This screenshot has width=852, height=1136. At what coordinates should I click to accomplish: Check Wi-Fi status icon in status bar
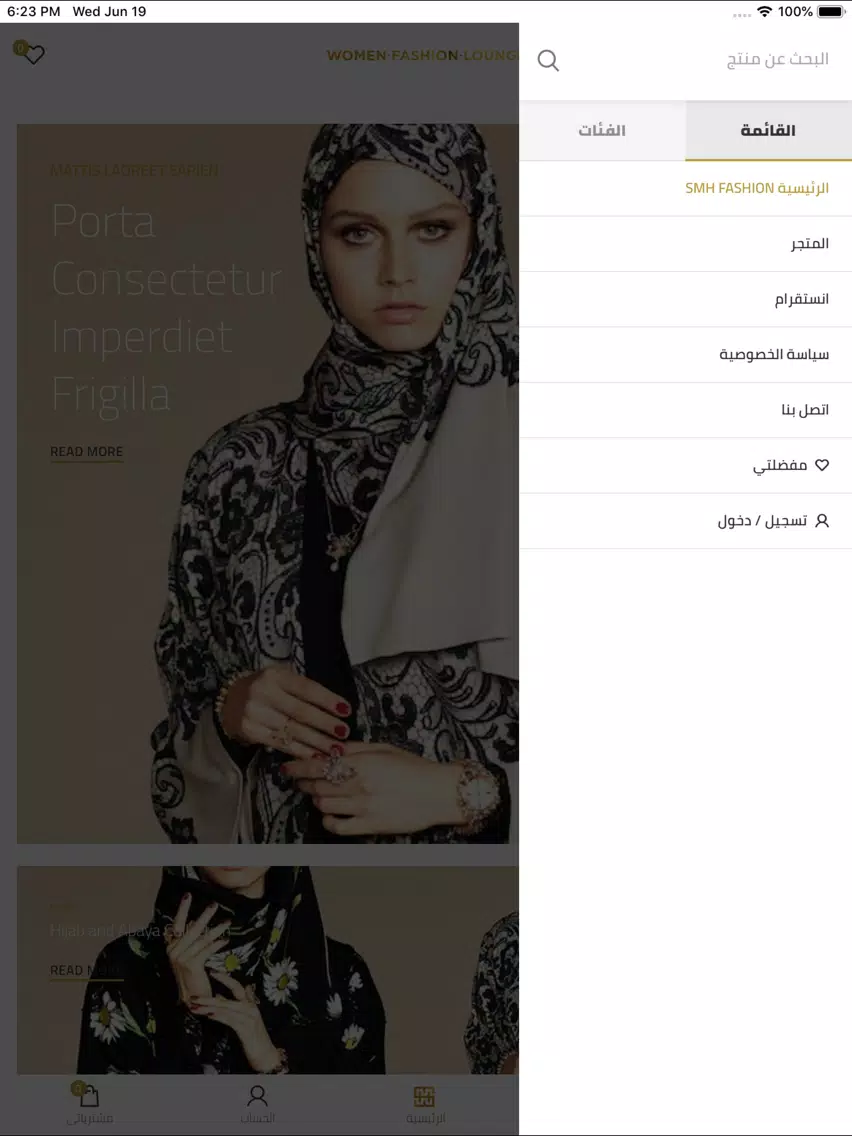[764, 12]
